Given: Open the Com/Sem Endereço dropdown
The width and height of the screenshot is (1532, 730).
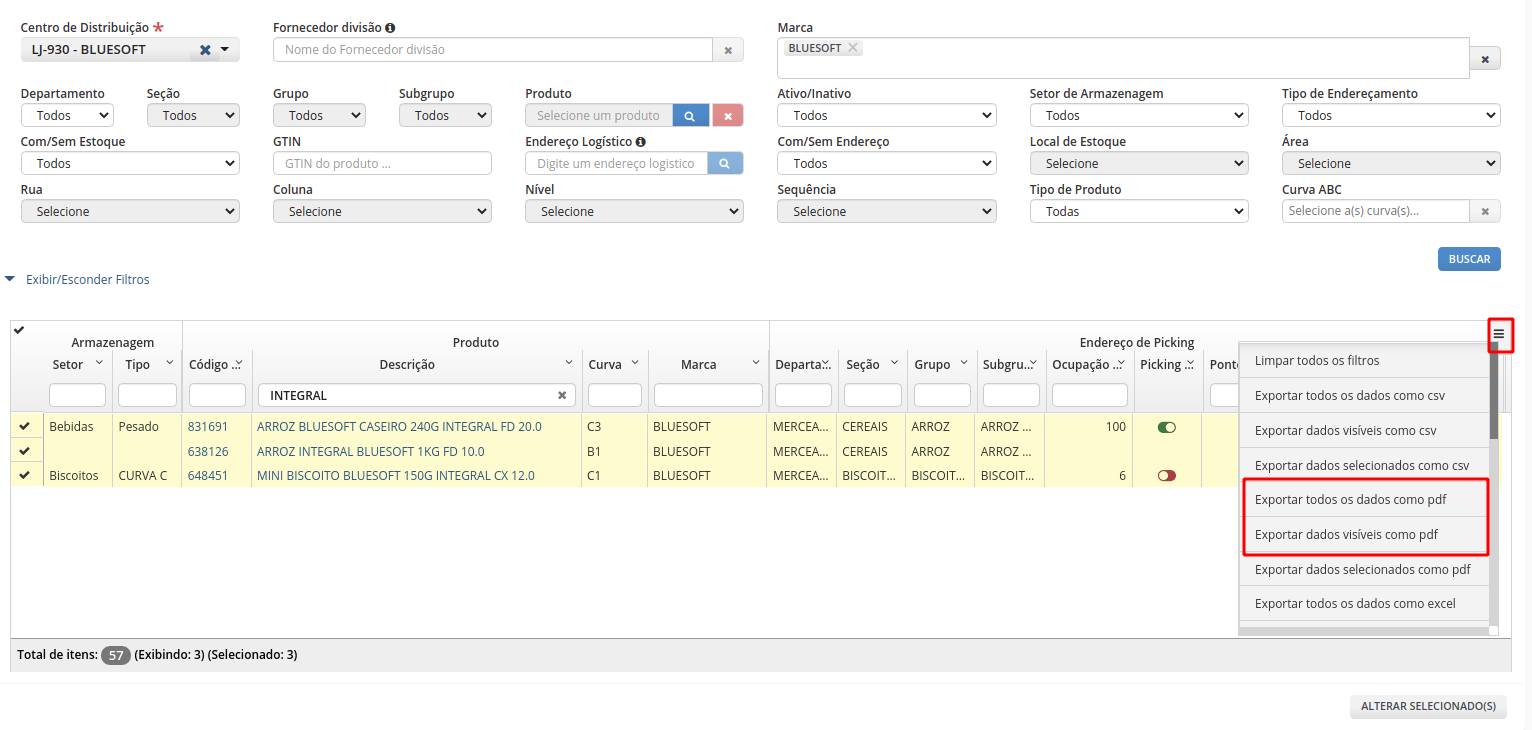Looking at the screenshot, I should [x=887, y=163].
